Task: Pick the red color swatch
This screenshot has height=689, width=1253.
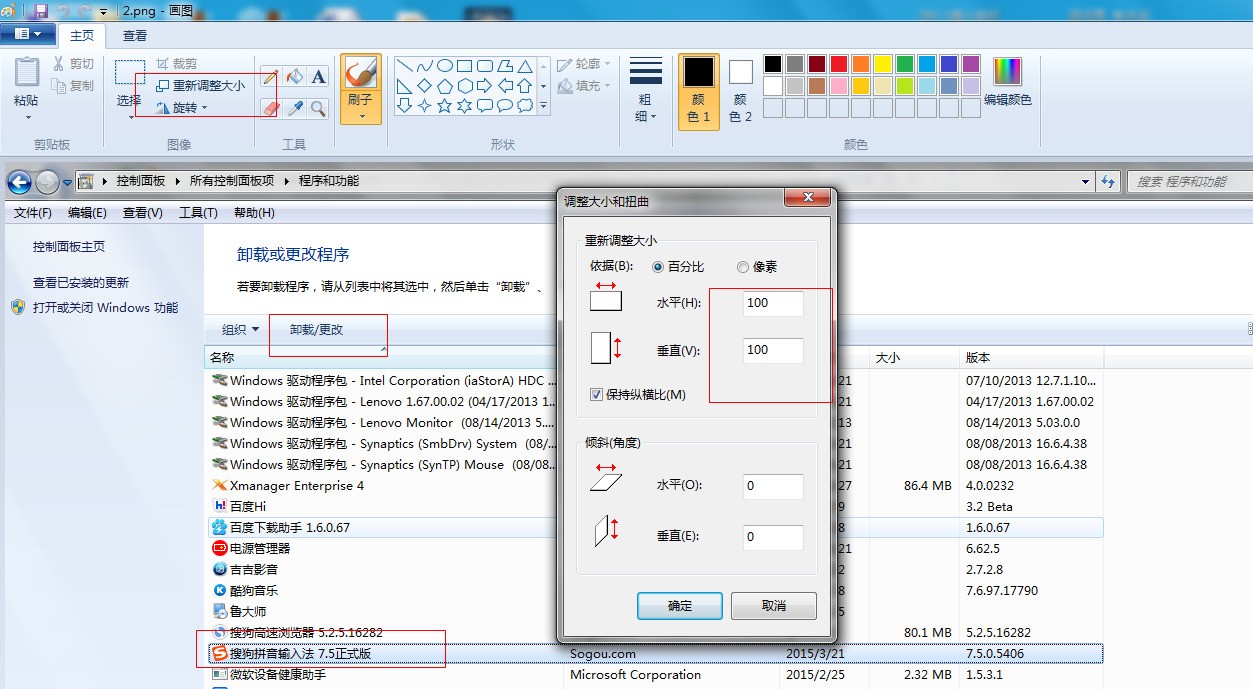Action: tap(839, 64)
